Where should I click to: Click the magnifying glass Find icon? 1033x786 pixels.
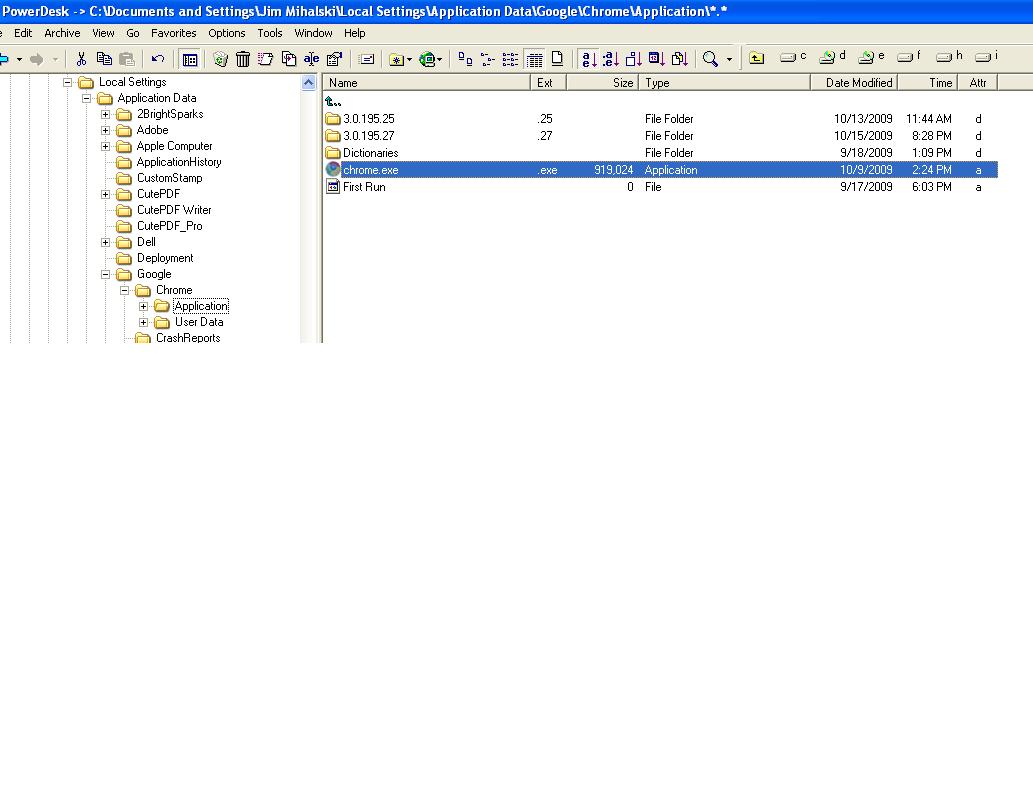tap(710, 59)
